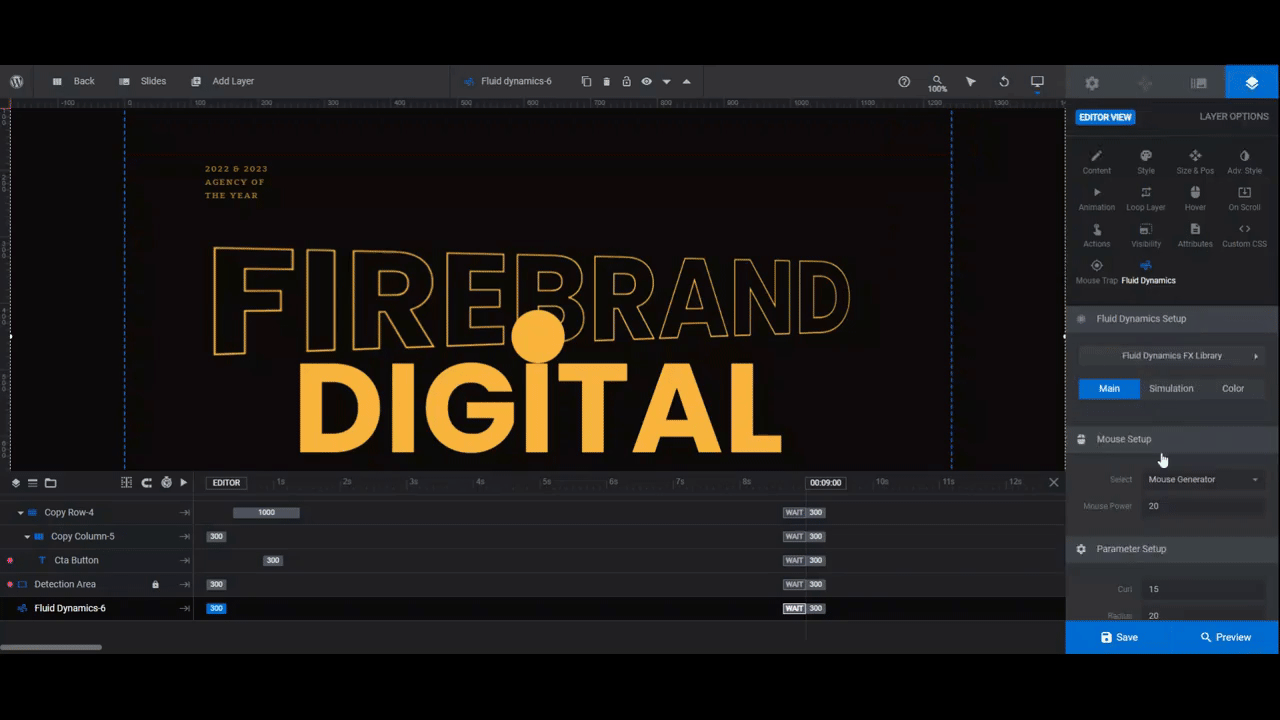Viewport: 1280px width, 720px height.
Task: Open the Slides menu
Action: pos(142,81)
